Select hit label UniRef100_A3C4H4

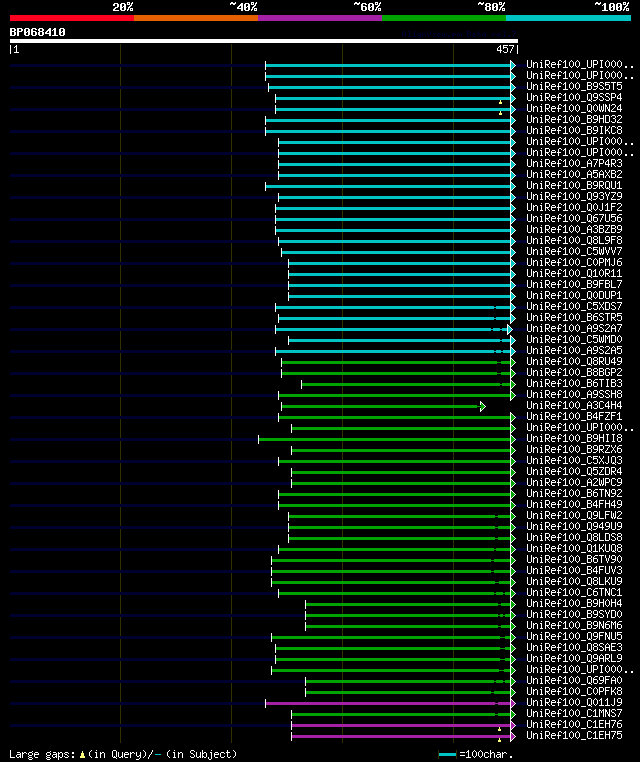coord(574,405)
